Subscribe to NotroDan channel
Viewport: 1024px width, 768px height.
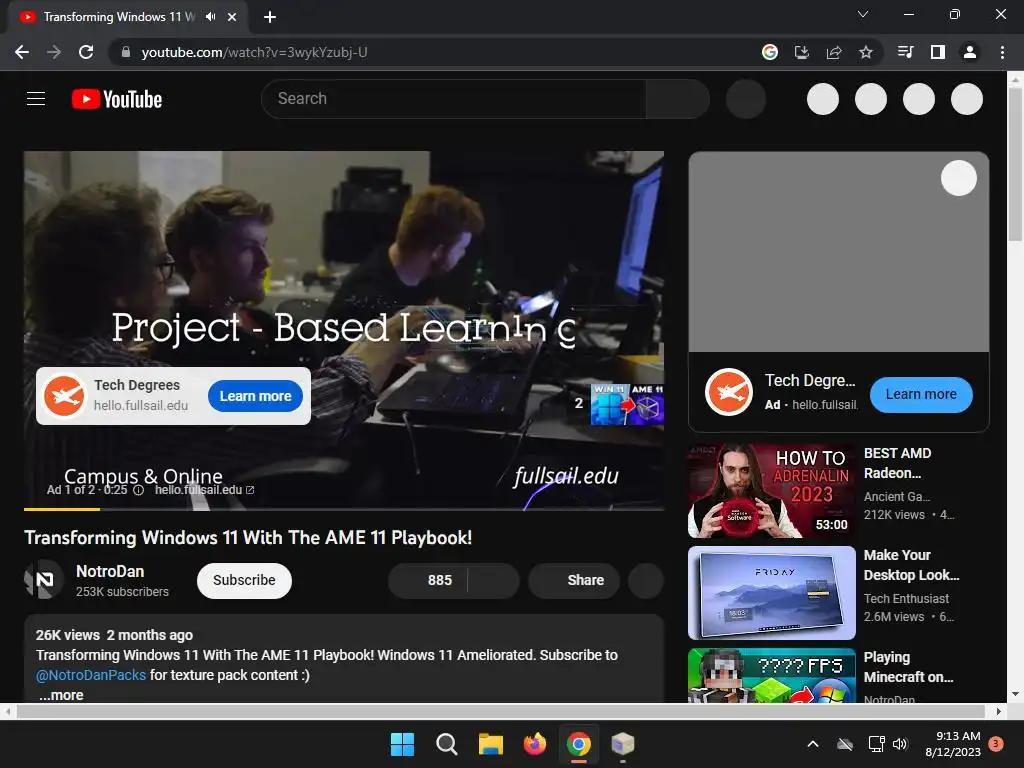(244, 580)
